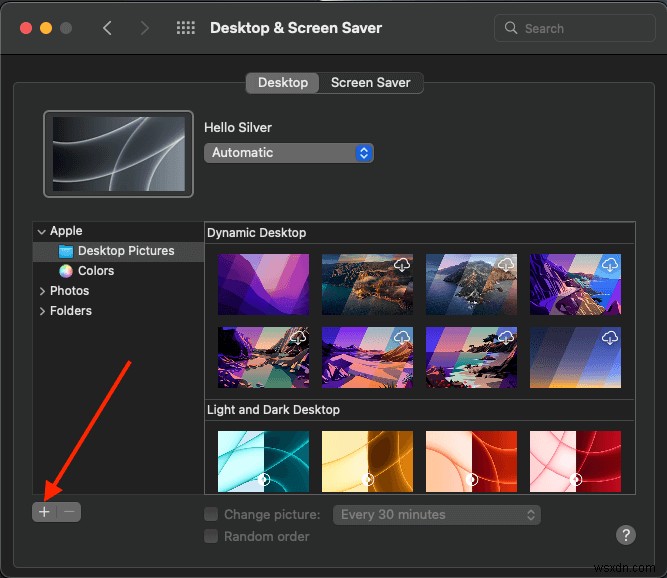
Task: Click cloud download icon on desert dunes wallpaper
Action: tap(402, 338)
